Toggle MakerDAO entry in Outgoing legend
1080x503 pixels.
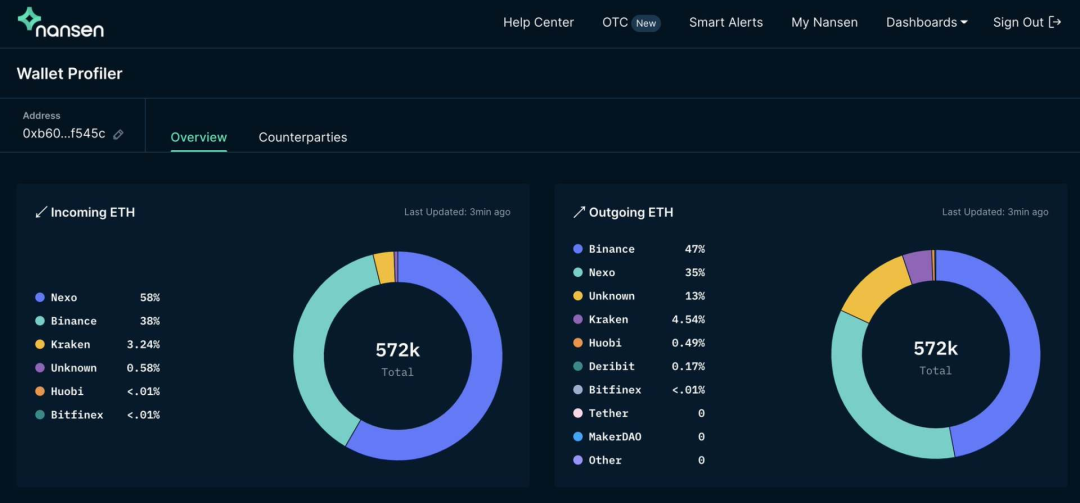point(638,436)
